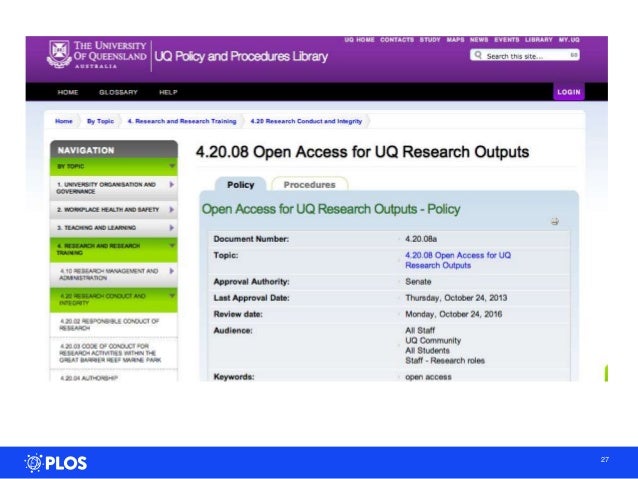This screenshot has width=638, height=479.
Task: Click Thursday, October 24, 2013 date
Action: tap(456, 298)
